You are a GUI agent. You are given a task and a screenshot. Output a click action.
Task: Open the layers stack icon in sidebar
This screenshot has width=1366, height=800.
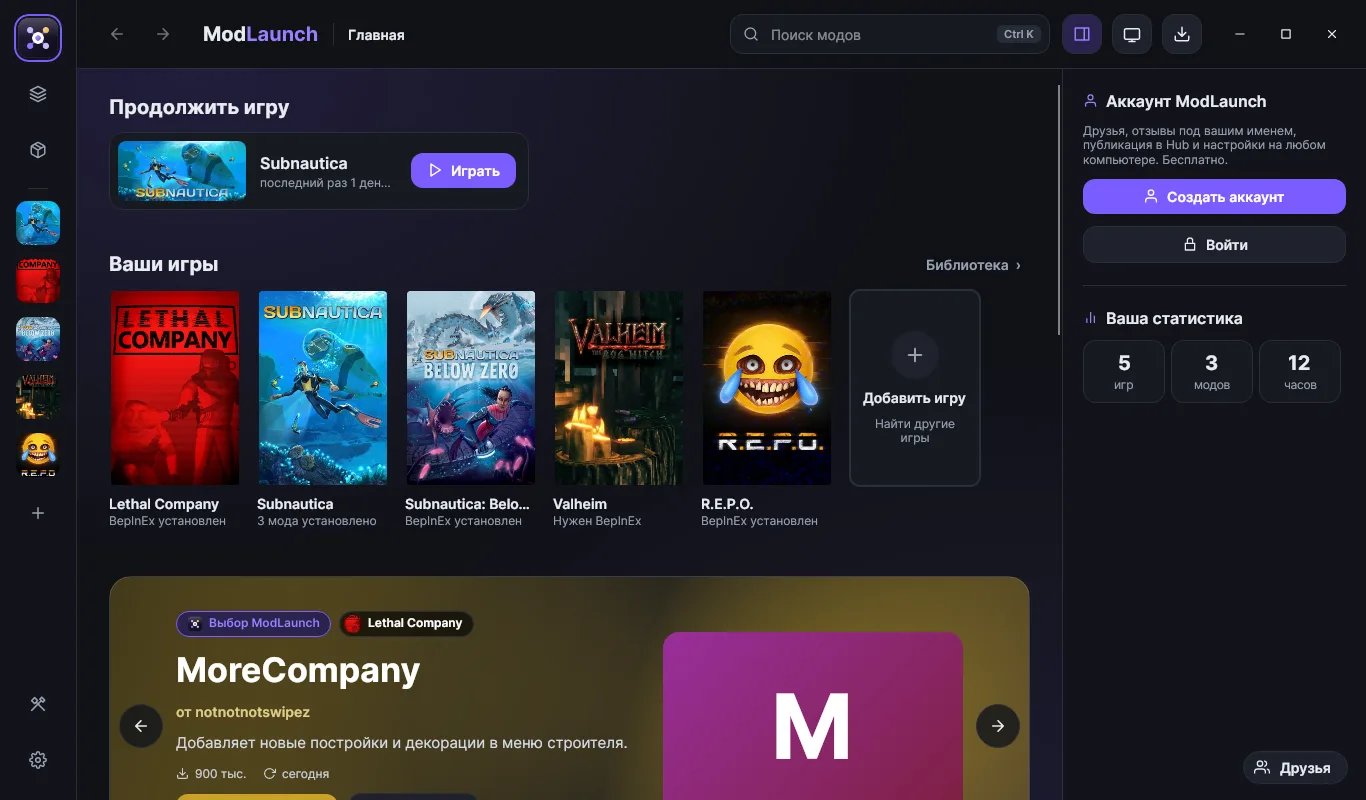tap(38, 94)
